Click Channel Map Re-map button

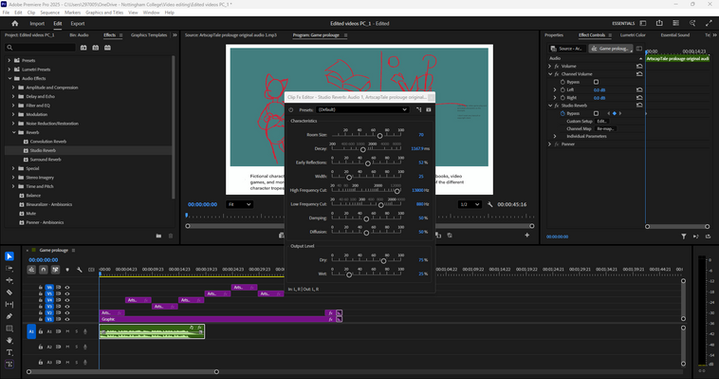click(605, 129)
